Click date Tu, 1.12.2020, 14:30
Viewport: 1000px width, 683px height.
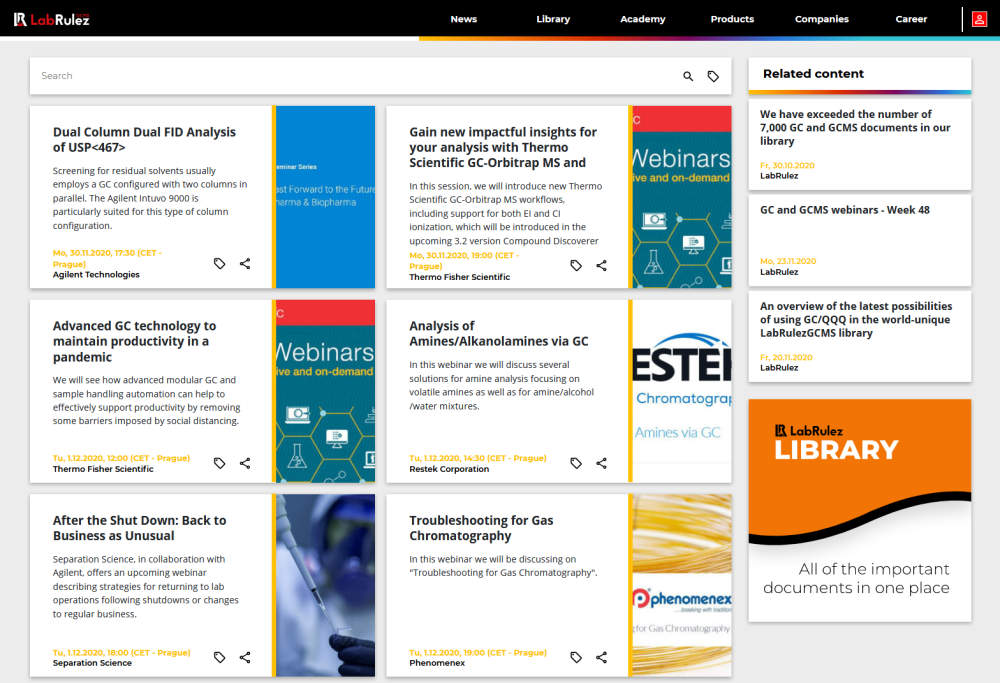pyautogui.click(x=478, y=459)
